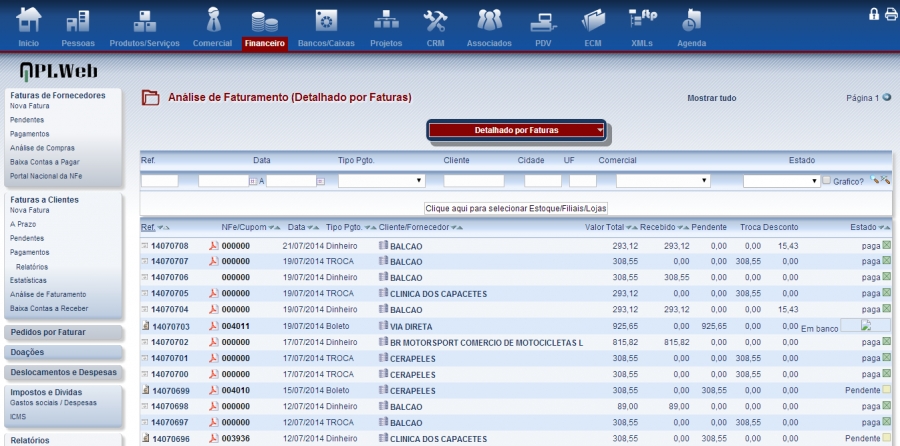Open the Estado filter dropdown
This screenshot has height=446, width=900.
coord(782,181)
